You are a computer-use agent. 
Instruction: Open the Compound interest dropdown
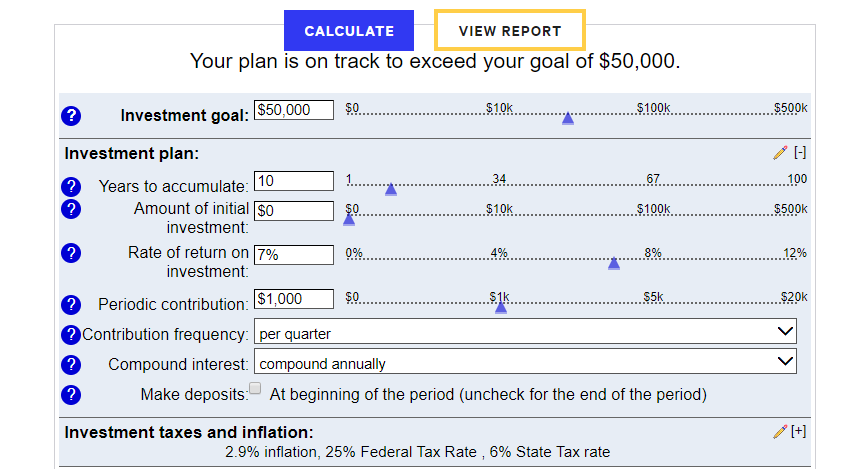click(525, 363)
